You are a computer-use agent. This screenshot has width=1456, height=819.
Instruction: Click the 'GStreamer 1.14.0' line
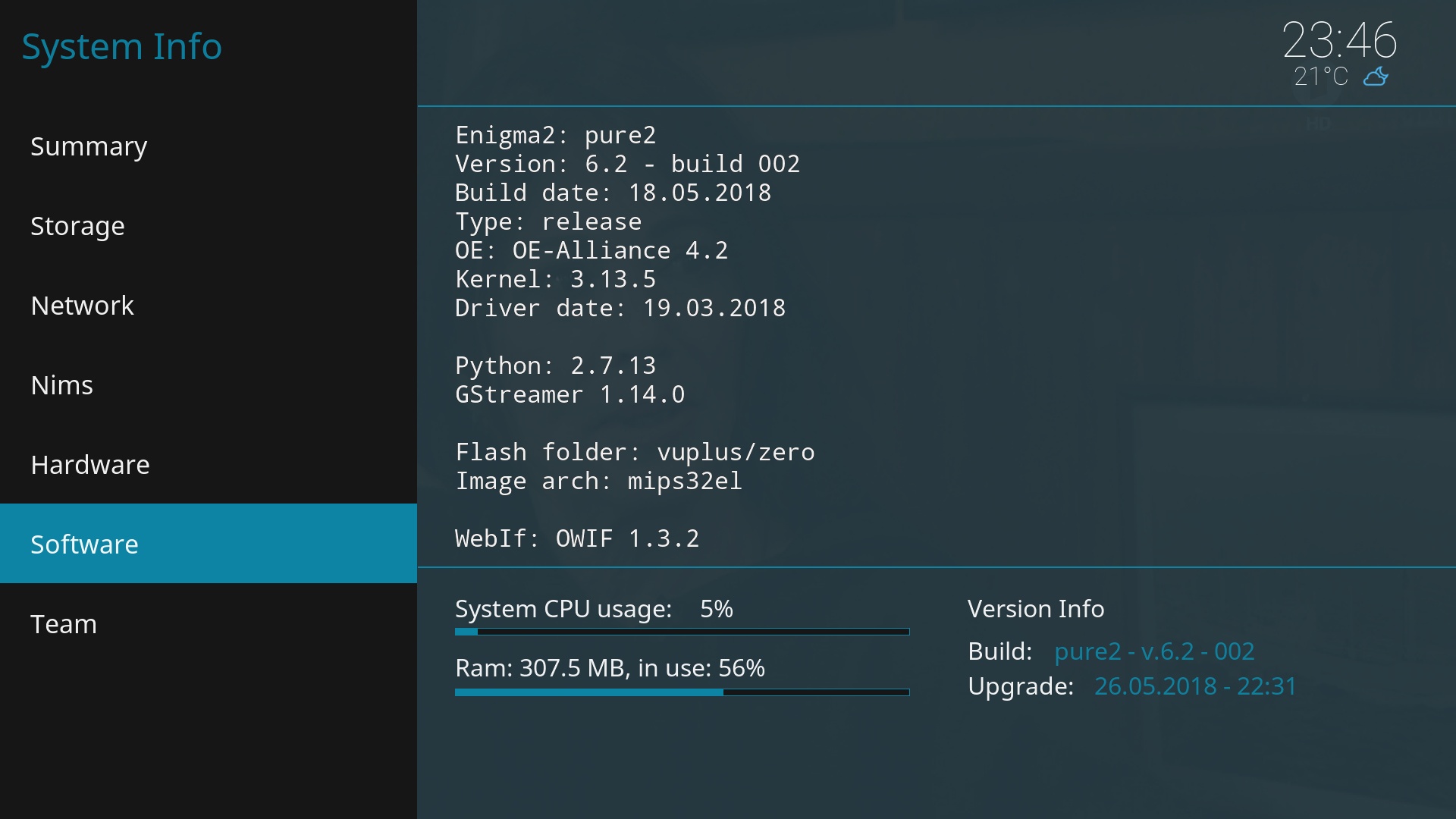[x=570, y=394]
